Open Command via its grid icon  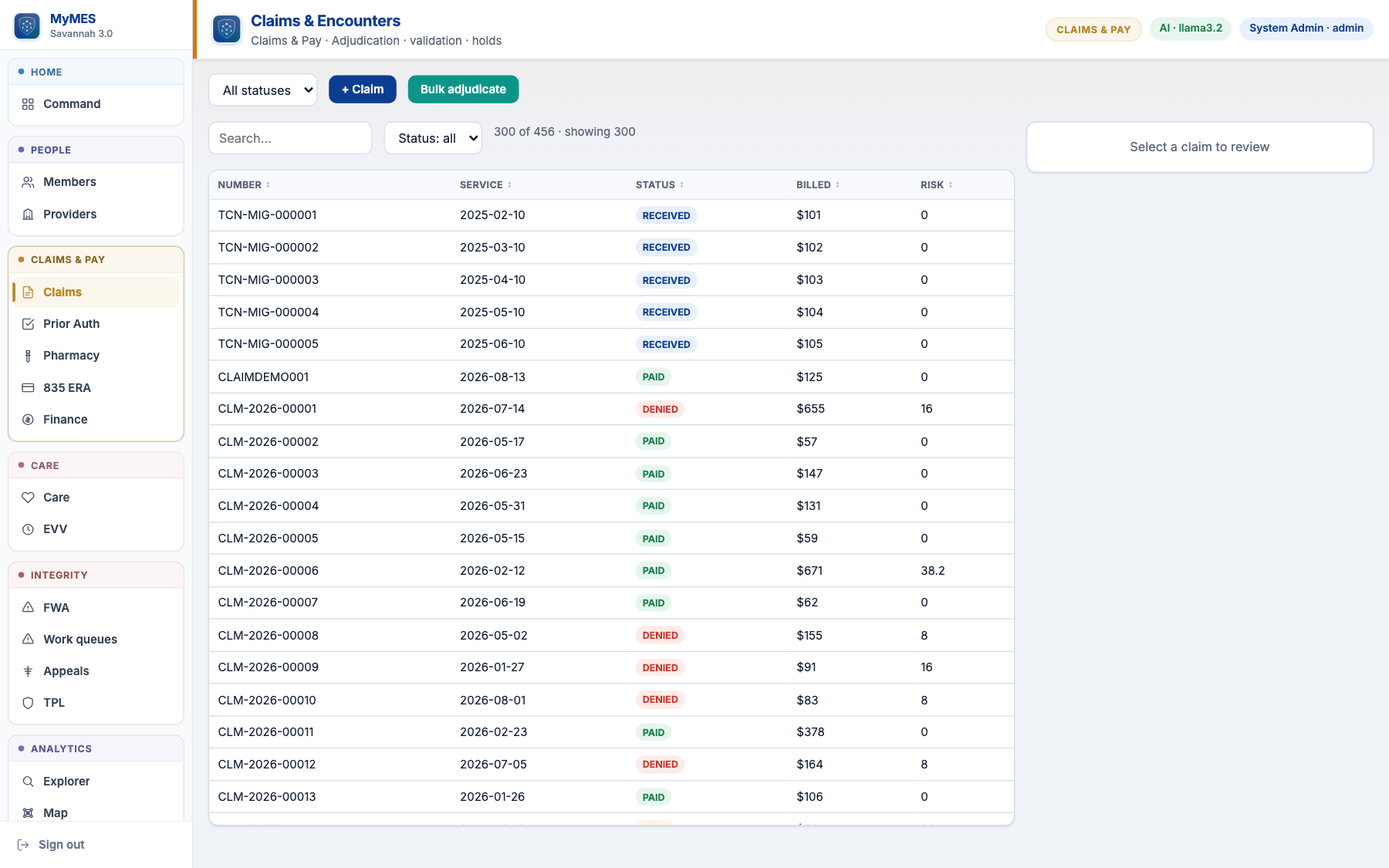[x=28, y=104]
